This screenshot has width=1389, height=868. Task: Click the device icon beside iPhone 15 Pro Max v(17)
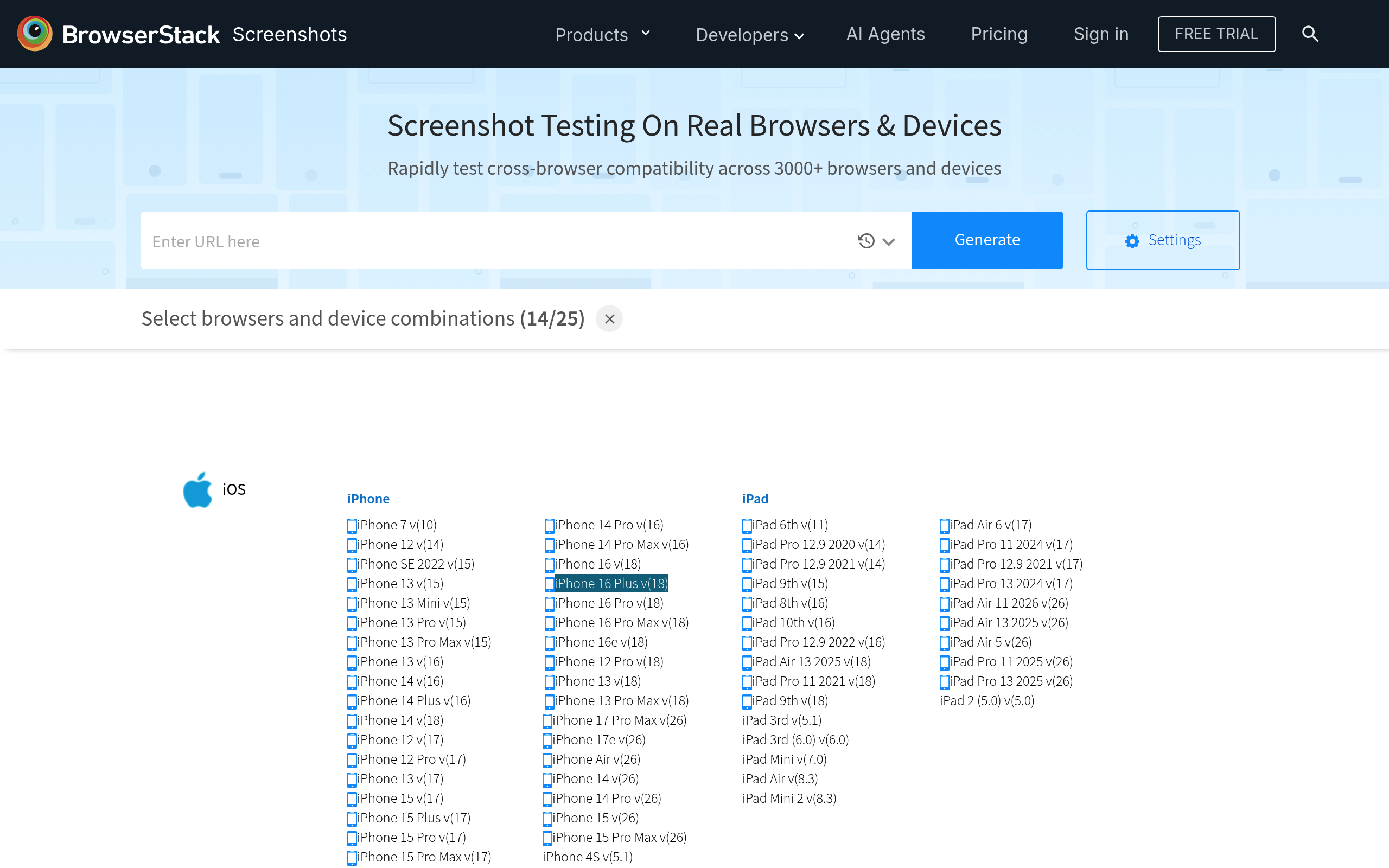(352, 857)
